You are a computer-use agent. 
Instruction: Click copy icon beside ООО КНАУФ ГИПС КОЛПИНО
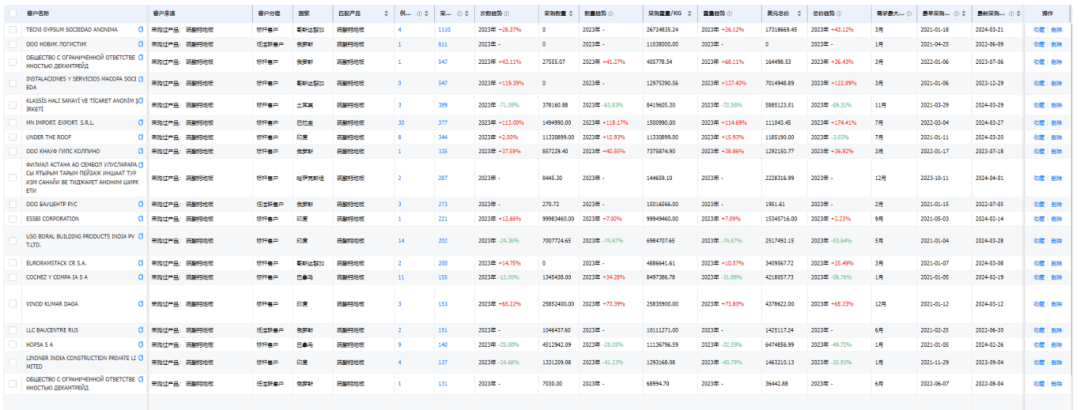141,151
